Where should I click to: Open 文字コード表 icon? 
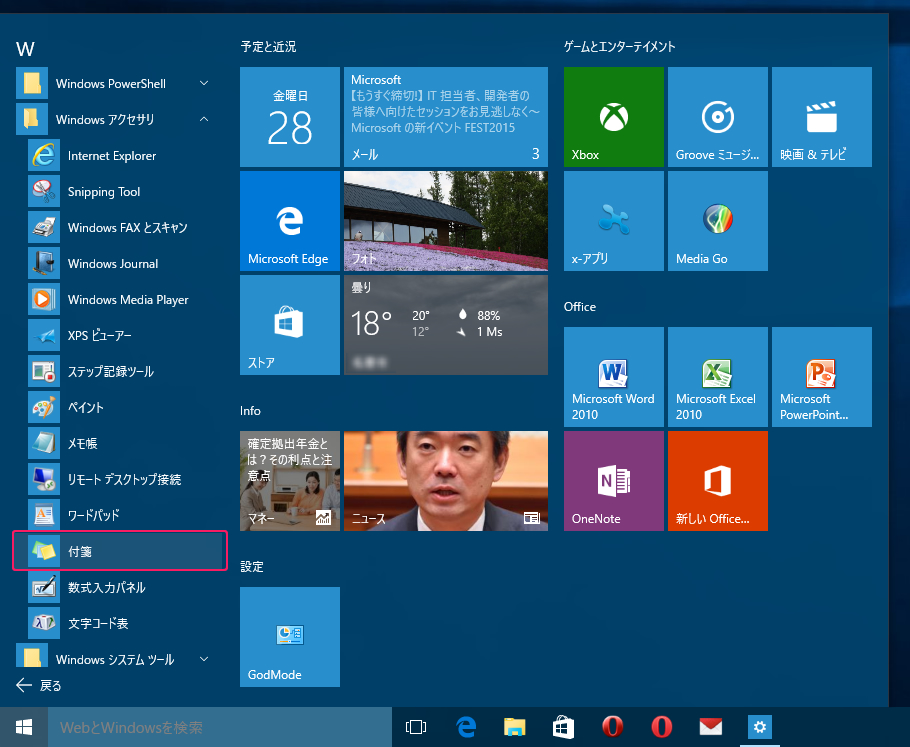44,623
